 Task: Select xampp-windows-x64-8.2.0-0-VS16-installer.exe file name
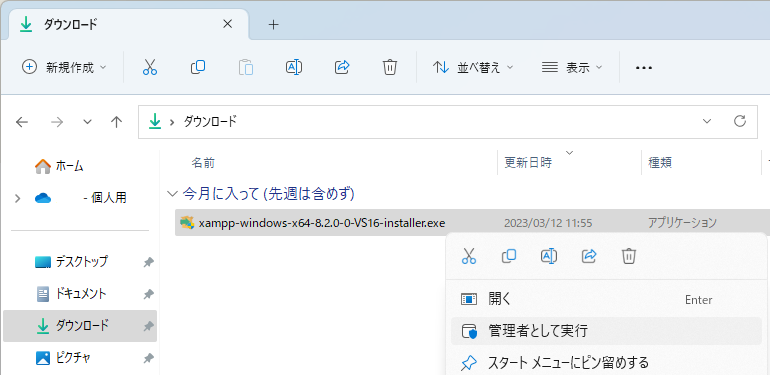322,223
